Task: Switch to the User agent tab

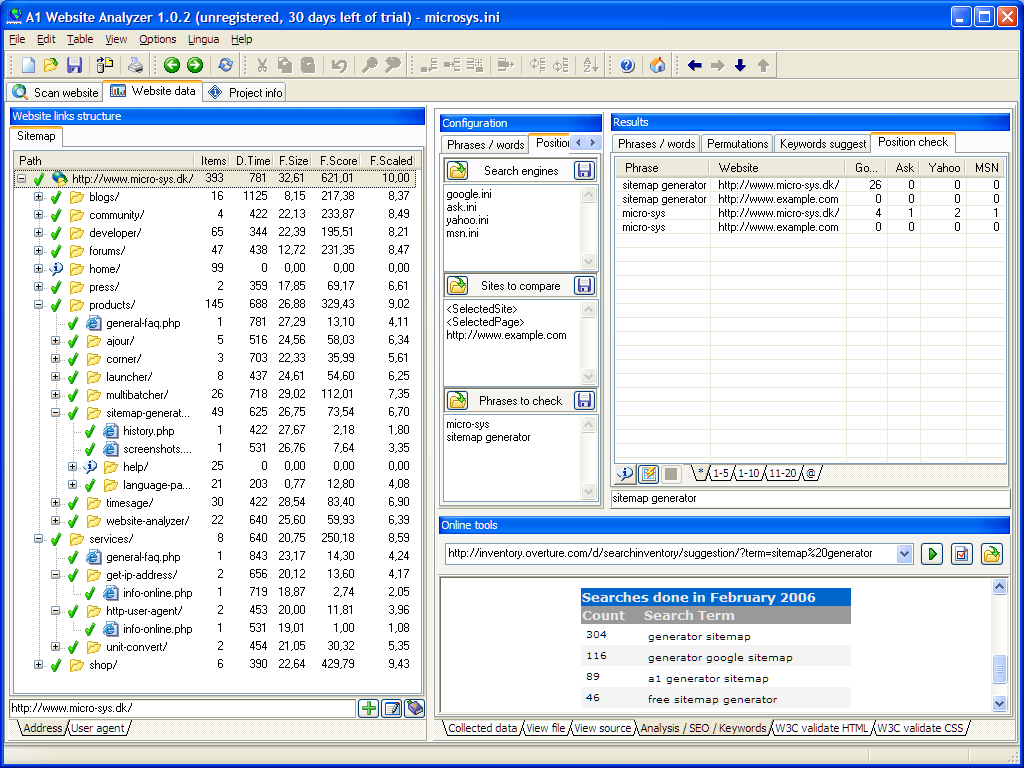Action: [x=97, y=728]
